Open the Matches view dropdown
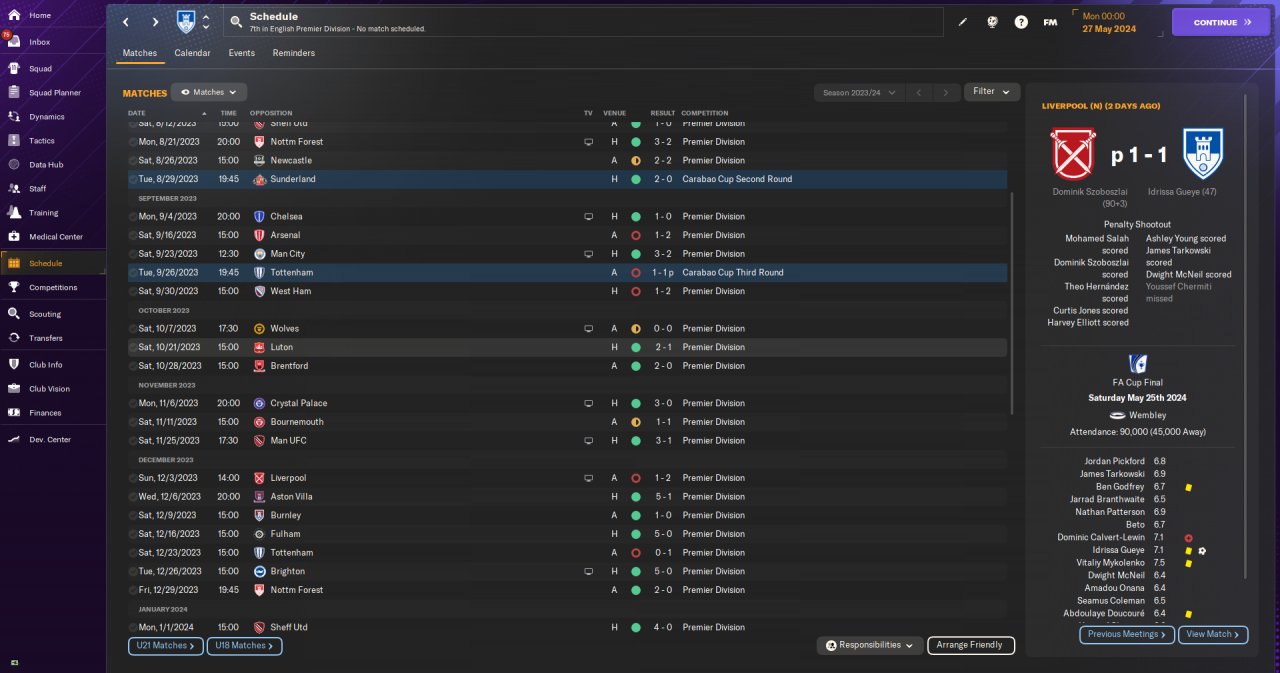 coord(209,92)
